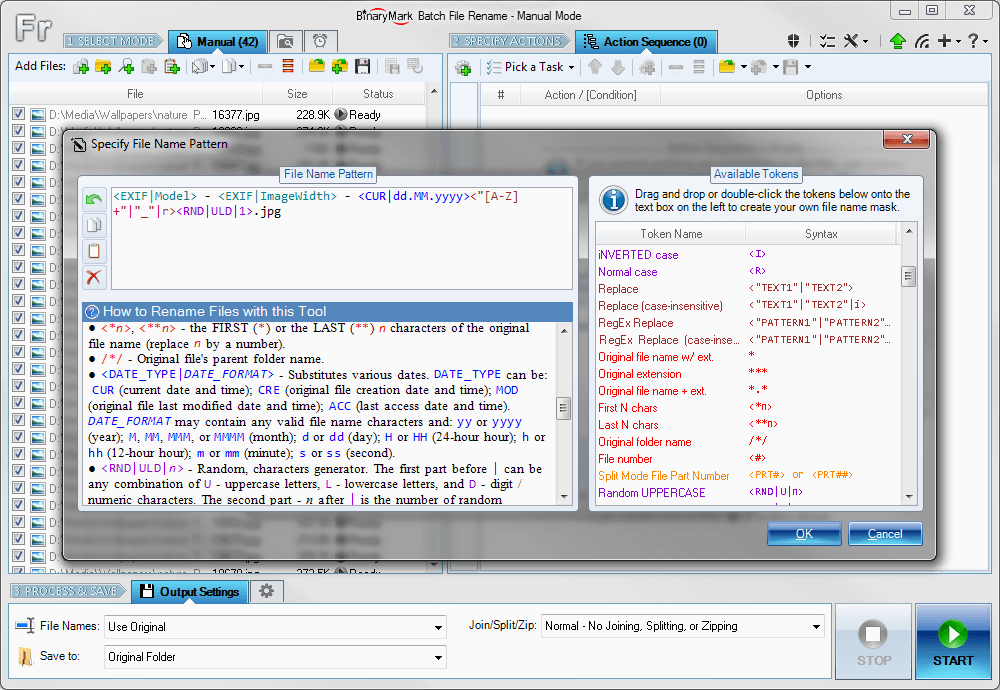Switch to the alarm clock scheduled mode tab
The image size is (1000, 690).
(x=320, y=41)
